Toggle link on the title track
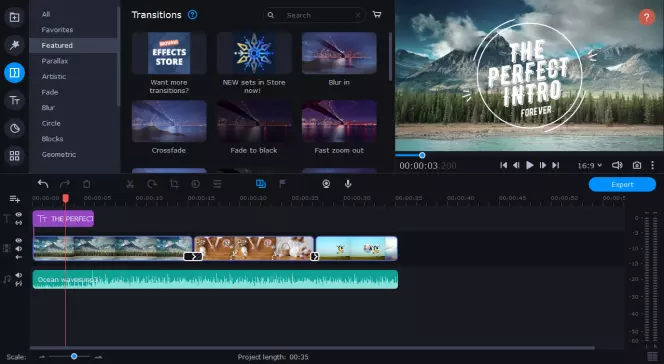664x364 pixels. pos(19,223)
